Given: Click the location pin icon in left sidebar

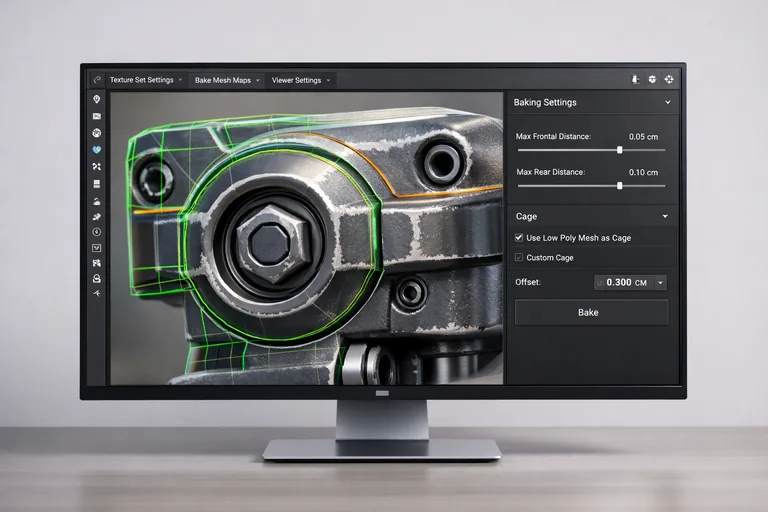Looking at the screenshot, I should 97,99.
